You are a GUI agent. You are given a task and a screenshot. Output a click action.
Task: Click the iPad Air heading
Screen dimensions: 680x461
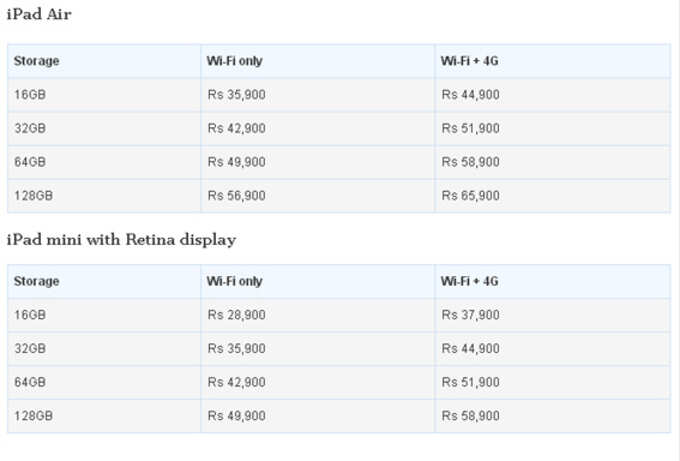click(39, 14)
